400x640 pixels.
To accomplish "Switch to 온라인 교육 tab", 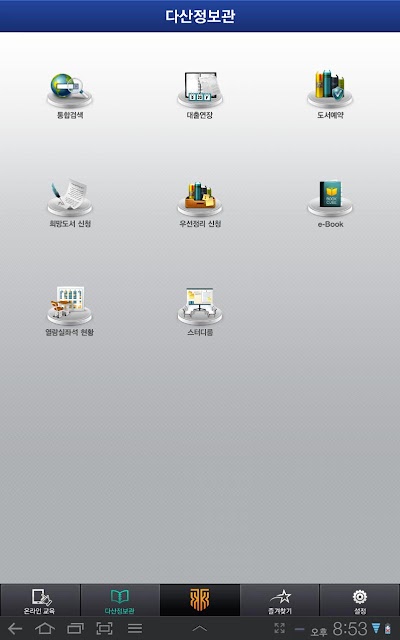I will [x=40, y=600].
